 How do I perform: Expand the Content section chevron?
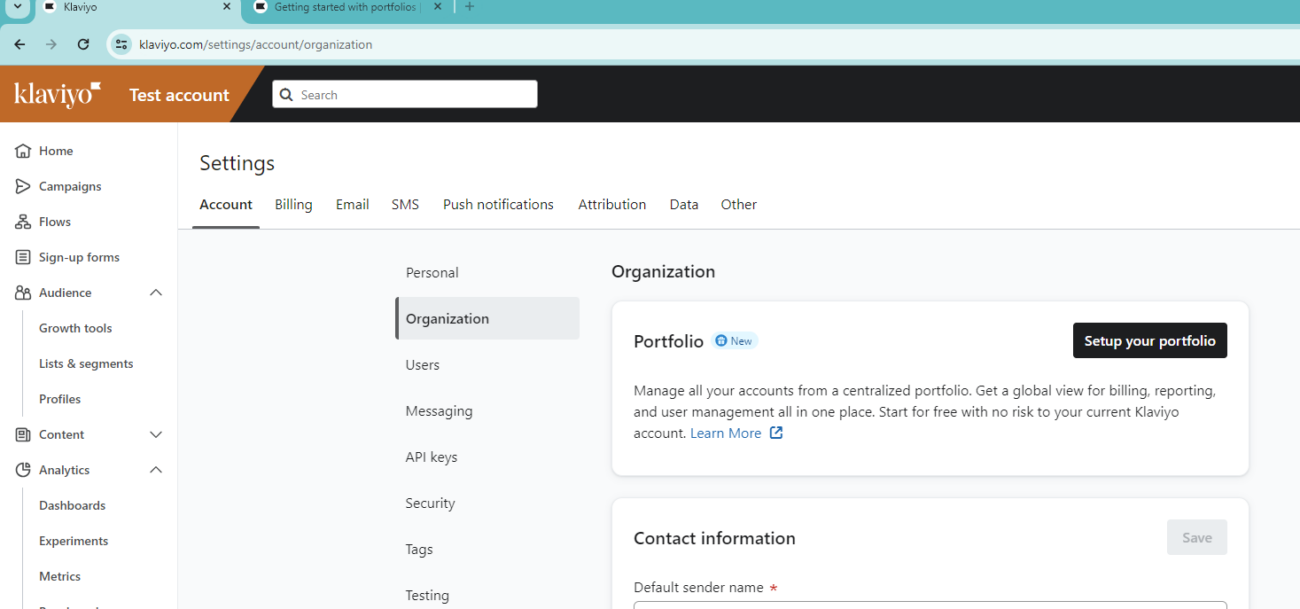[156, 435]
